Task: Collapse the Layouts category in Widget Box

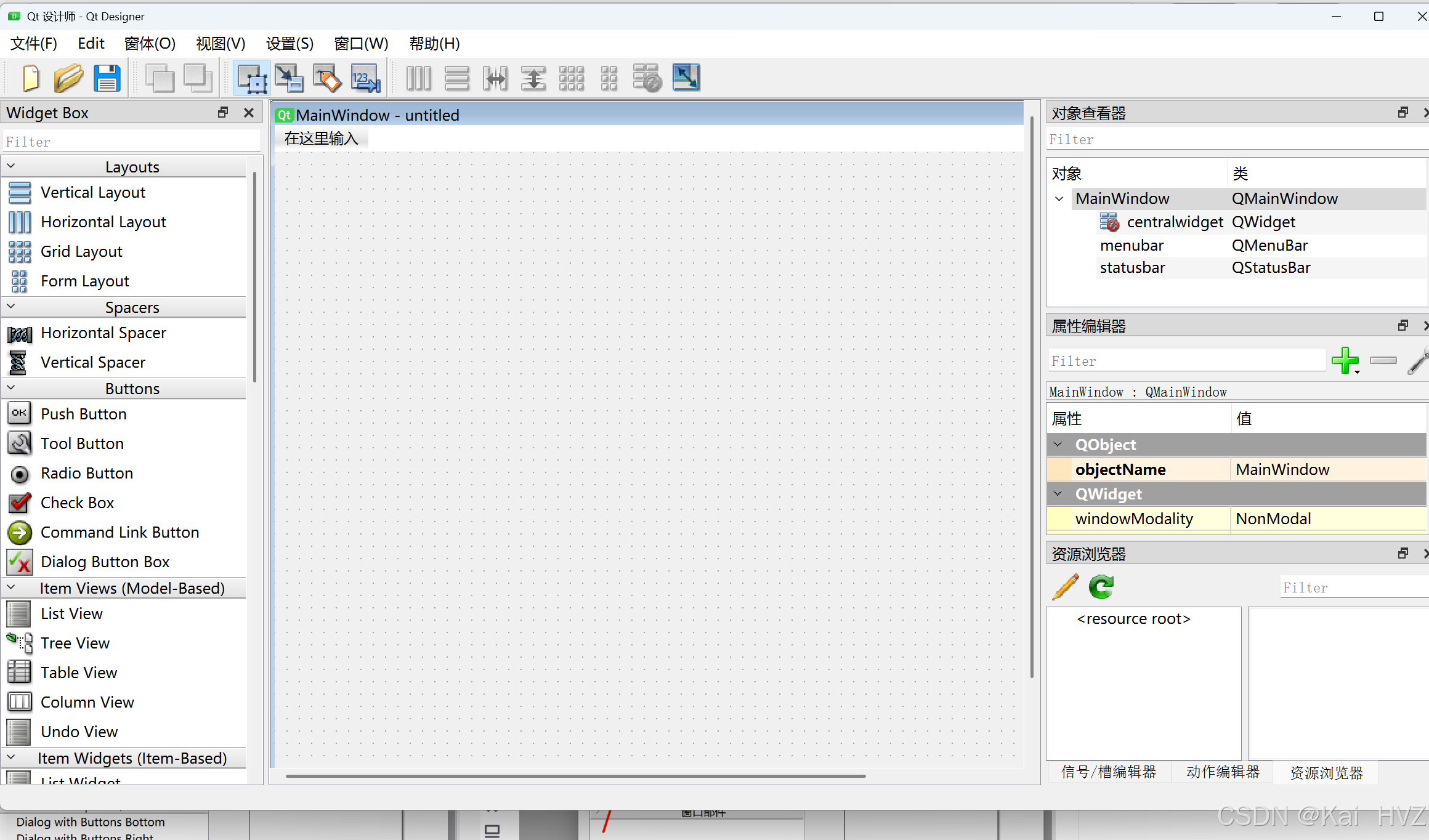Action: [x=11, y=166]
